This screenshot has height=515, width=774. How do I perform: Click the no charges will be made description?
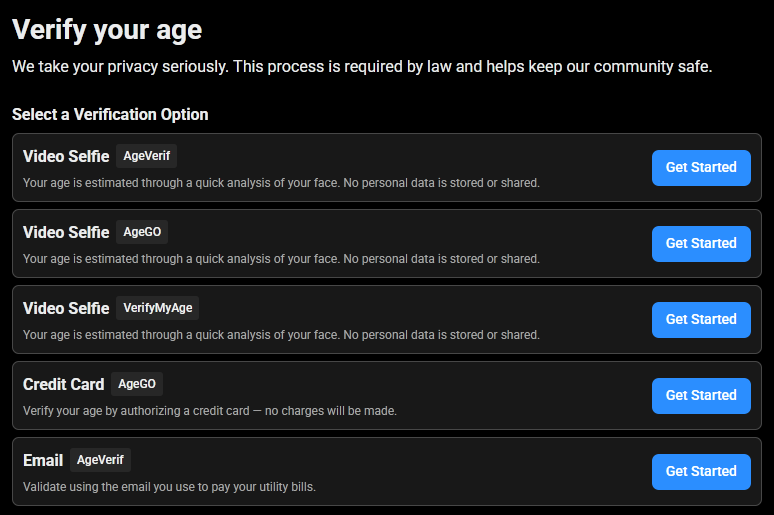pos(210,411)
